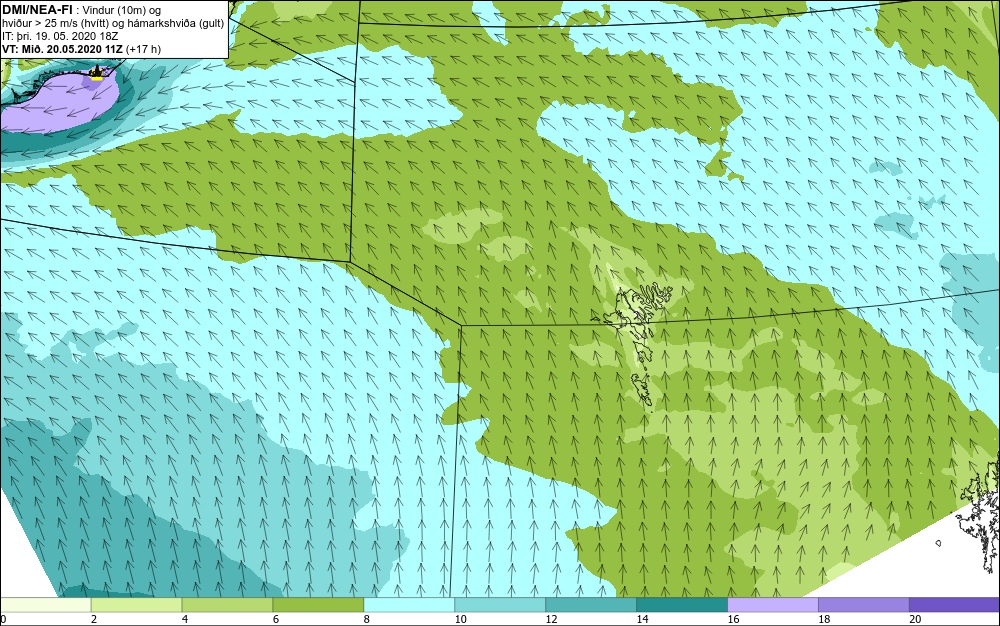This screenshot has height=626, width=1000.
Task: Click the 8–10 m/s pale cyan swatch
Action: pos(409,605)
